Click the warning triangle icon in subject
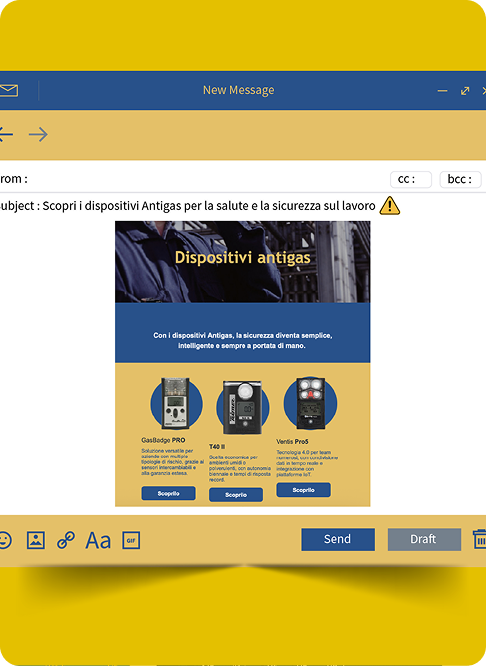 click(x=390, y=206)
